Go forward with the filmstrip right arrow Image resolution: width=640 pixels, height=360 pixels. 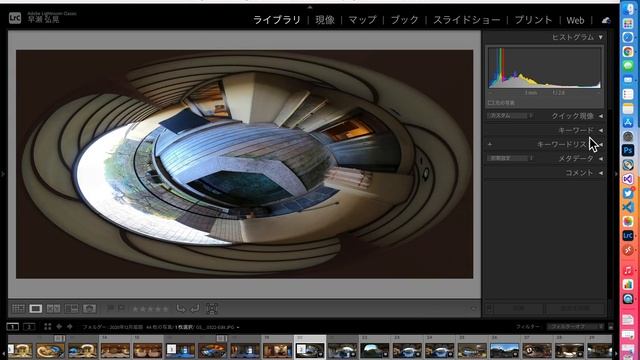pos(70,327)
